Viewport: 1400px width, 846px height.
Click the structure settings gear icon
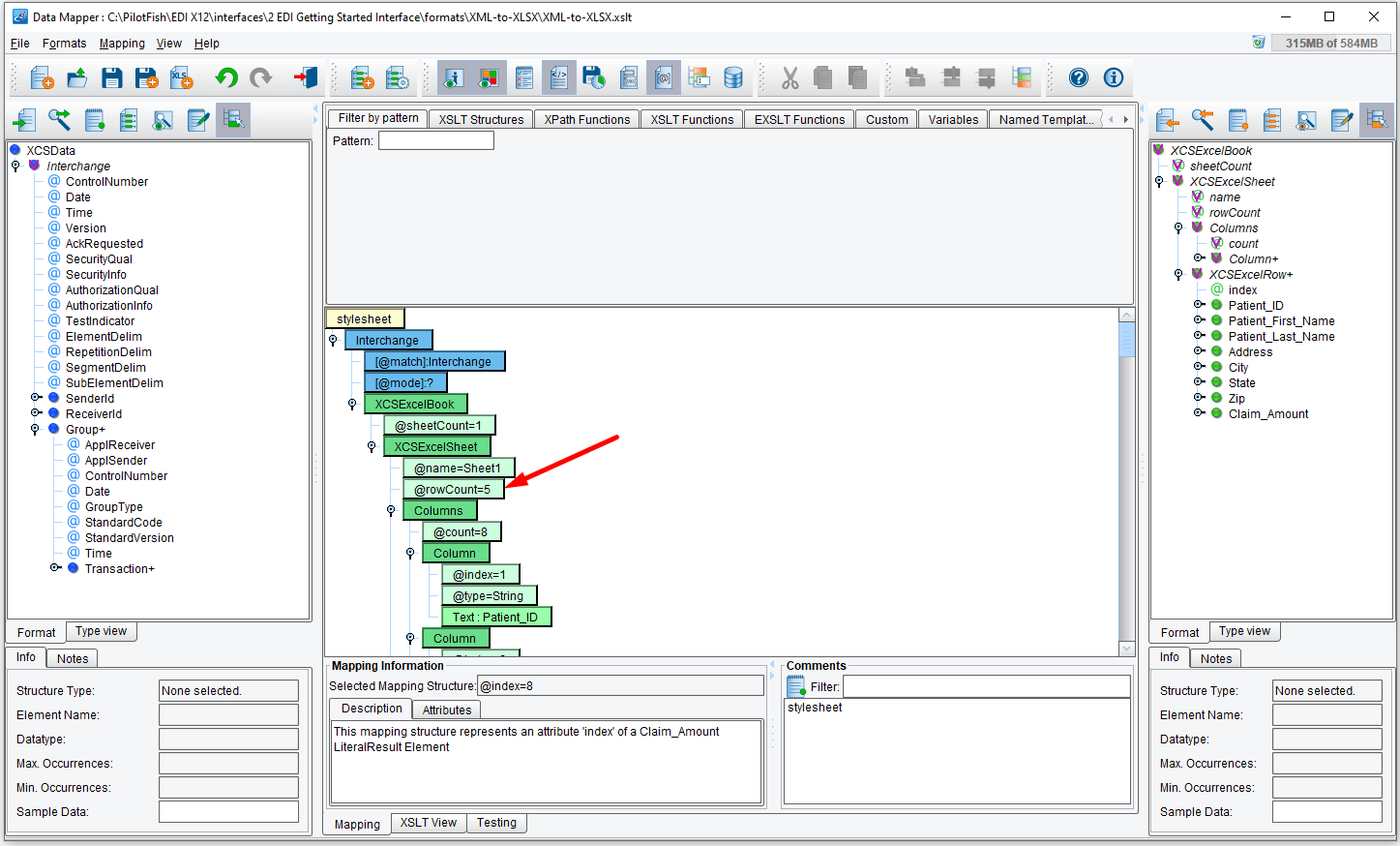pyautogui.click(x=397, y=78)
